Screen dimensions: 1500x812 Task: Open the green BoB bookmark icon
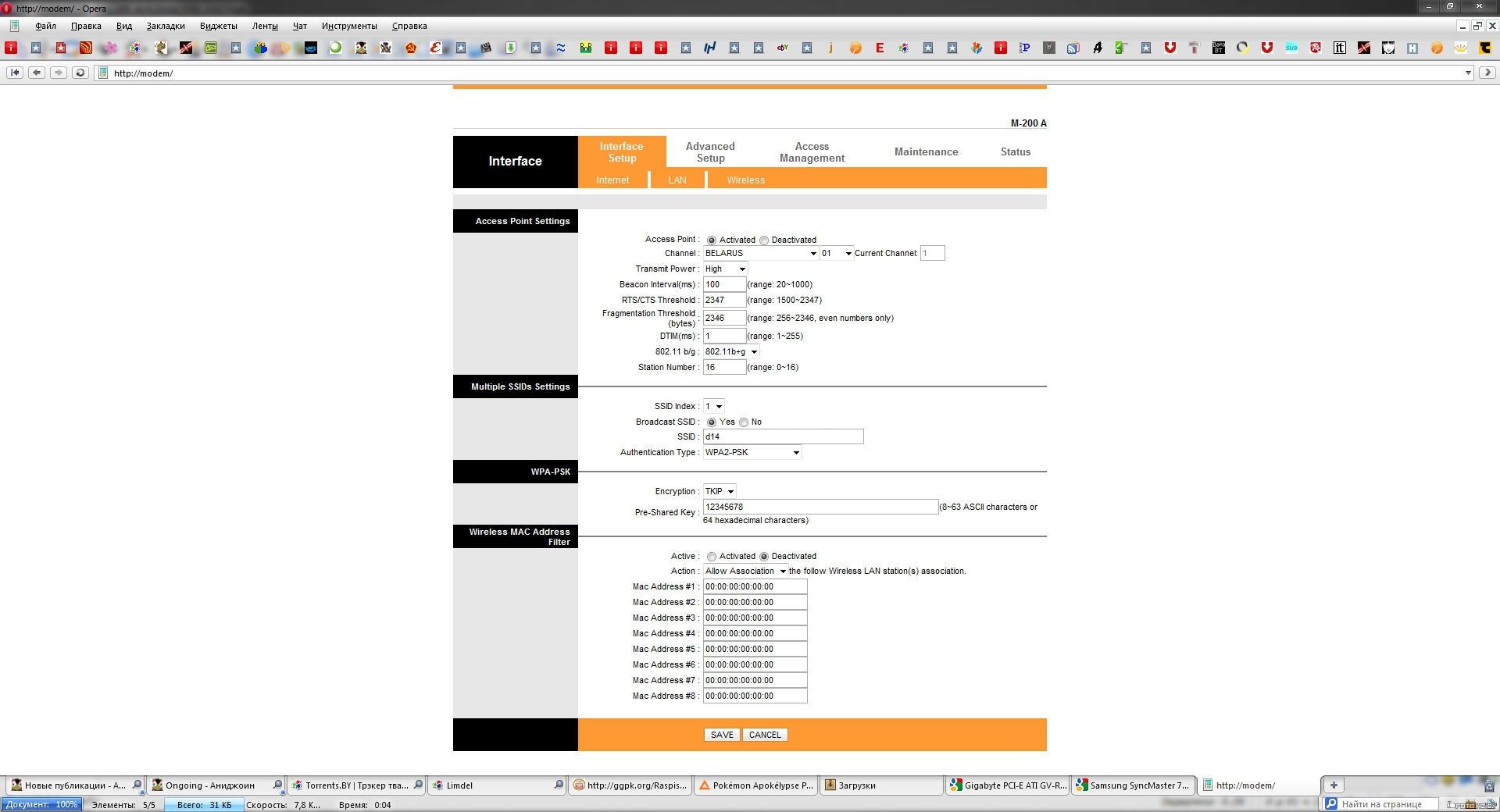coord(585,48)
